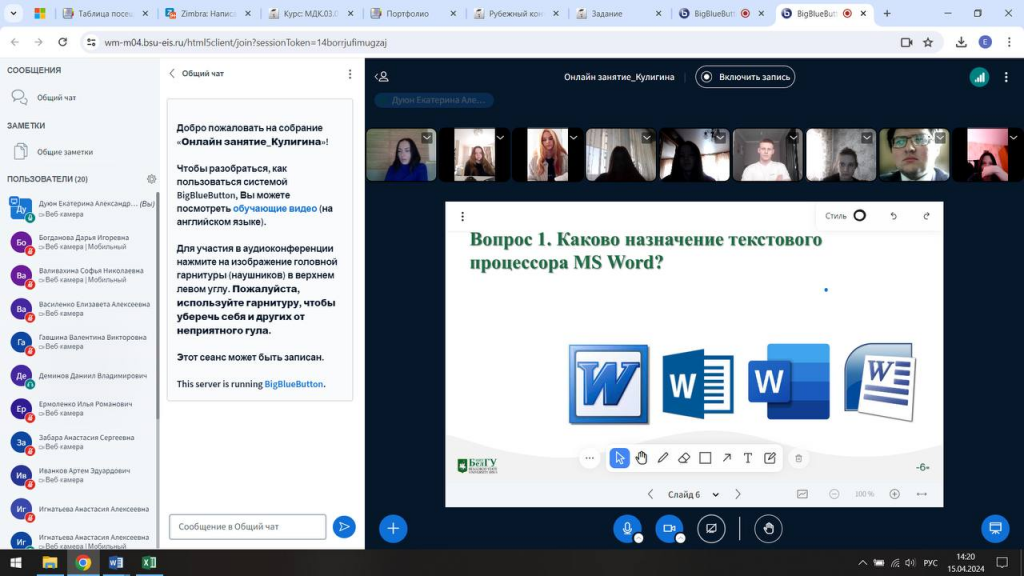This screenshot has width=1024, height=576.
Task: Open File Explorer from the taskbar
Action: (50, 563)
